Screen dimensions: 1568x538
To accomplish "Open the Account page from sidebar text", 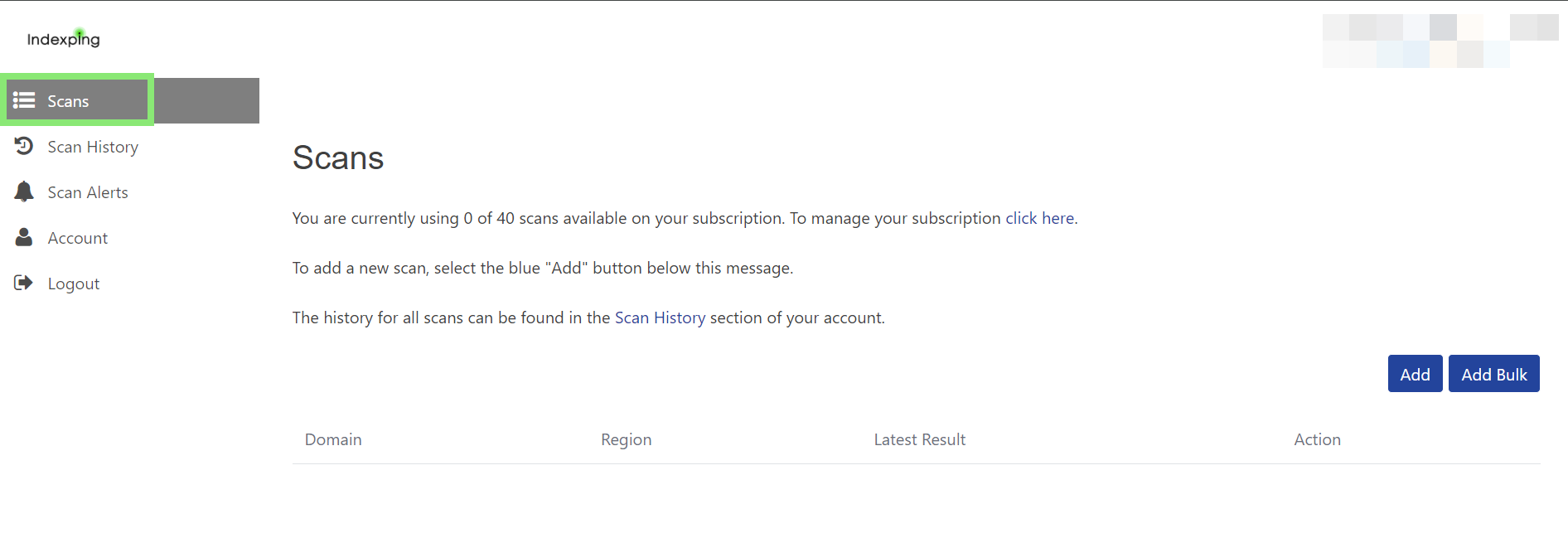I will (78, 238).
